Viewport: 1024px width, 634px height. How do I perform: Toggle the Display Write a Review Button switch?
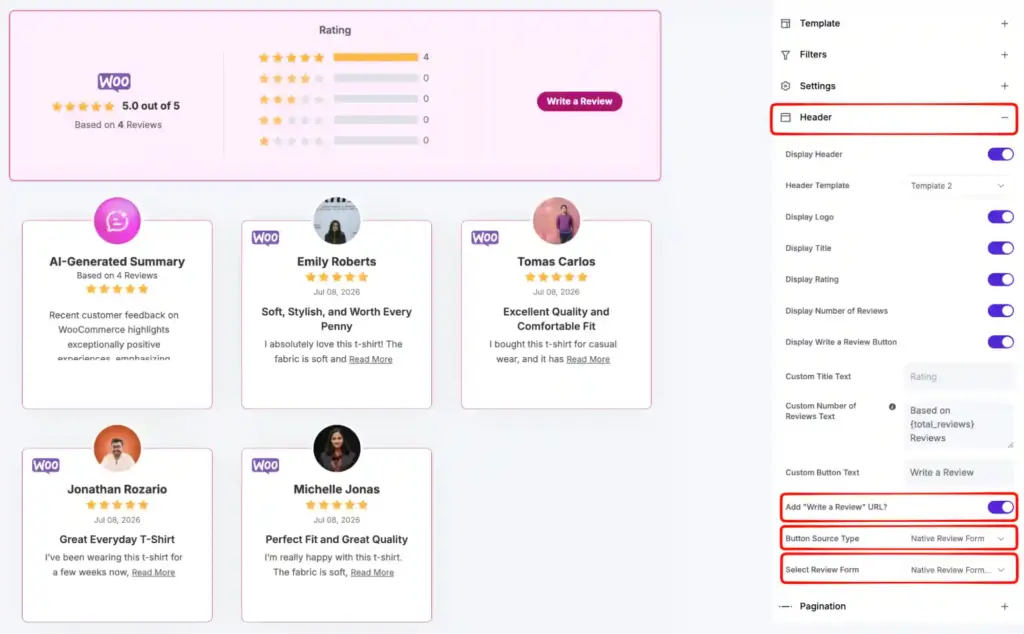click(1000, 342)
